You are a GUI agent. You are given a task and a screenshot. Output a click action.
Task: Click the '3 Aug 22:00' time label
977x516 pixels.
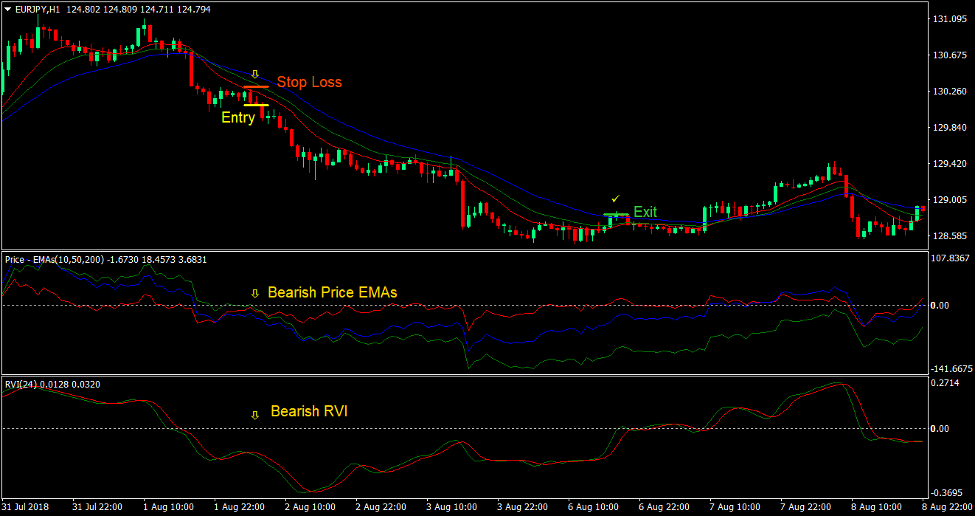tap(523, 507)
